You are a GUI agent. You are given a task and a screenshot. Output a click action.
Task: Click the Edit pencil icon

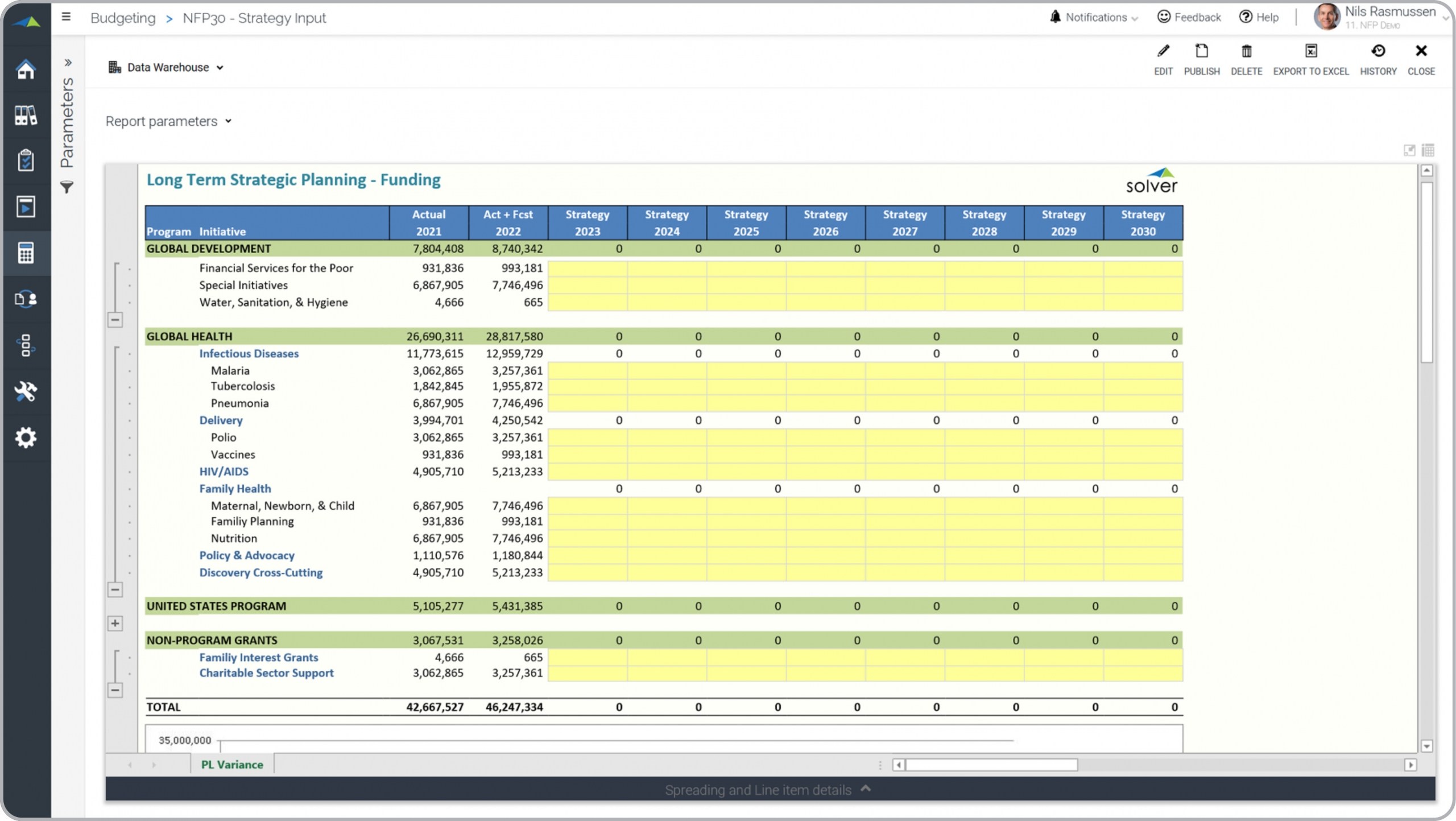(1163, 52)
